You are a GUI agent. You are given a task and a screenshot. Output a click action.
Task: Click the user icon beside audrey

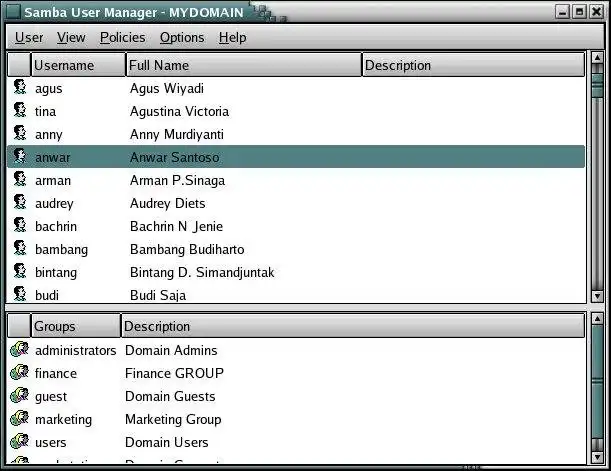[x=20, y=202]
